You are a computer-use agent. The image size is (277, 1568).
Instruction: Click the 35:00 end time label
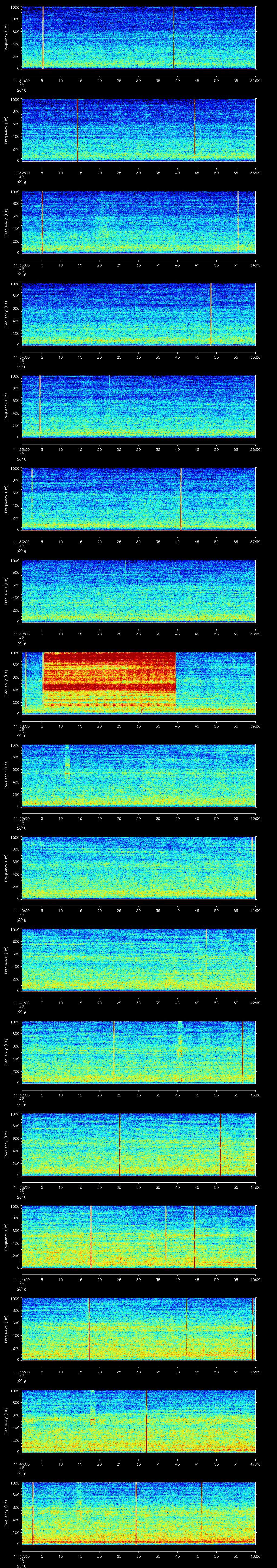[255, 357]
